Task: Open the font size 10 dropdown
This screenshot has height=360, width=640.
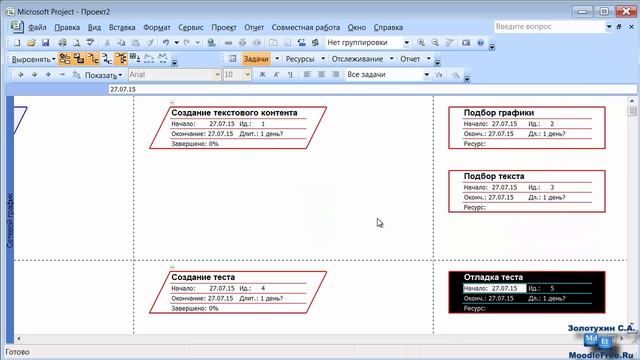Action: (247, 75)
